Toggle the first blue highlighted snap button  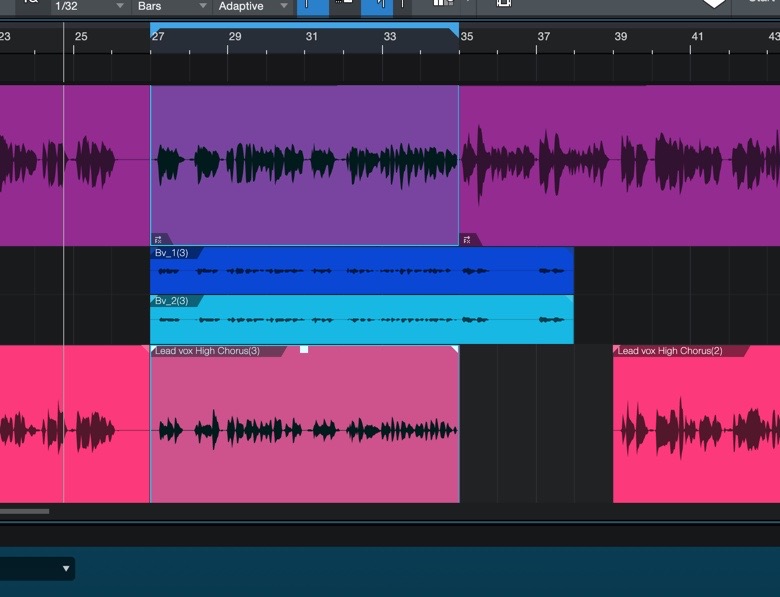(312, 6)
